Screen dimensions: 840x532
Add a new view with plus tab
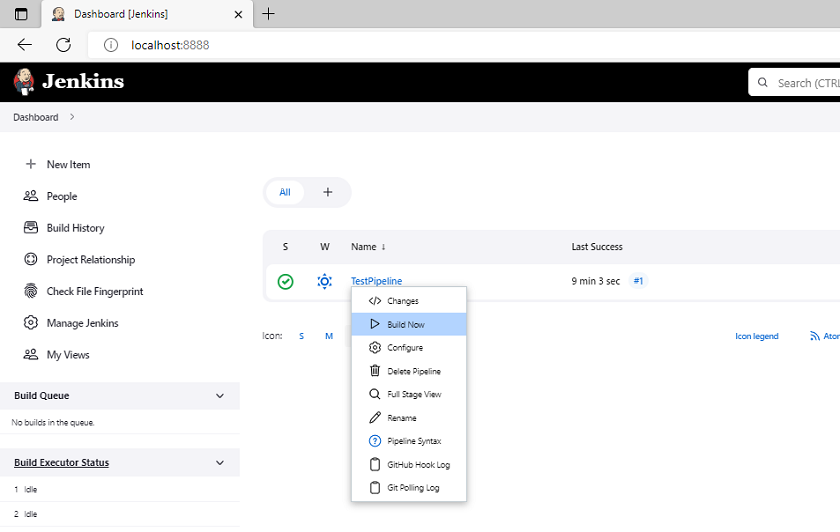pos(327,192)
